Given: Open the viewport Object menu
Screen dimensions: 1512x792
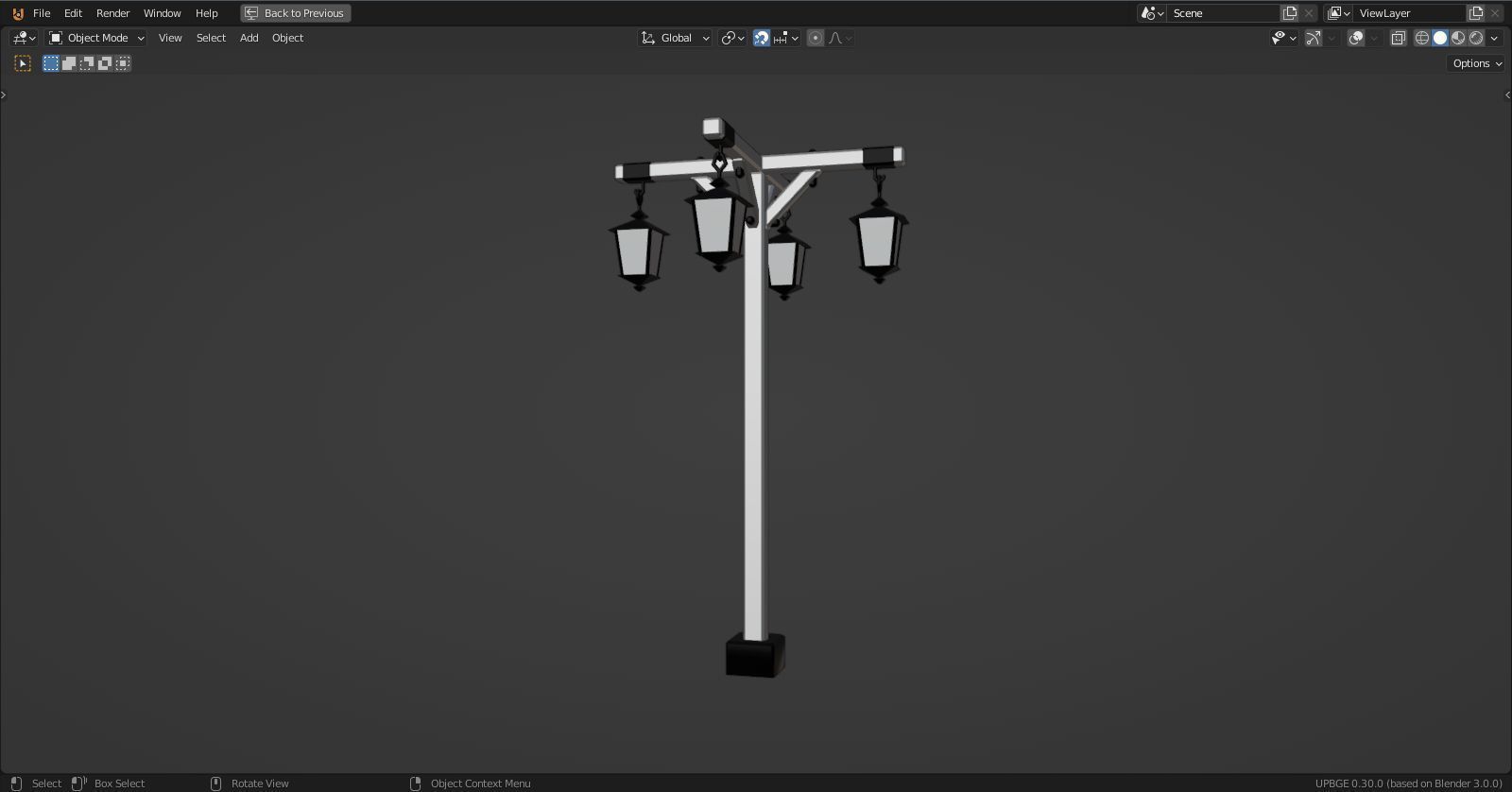Looking at the screenshot, I should click(287, 38).
